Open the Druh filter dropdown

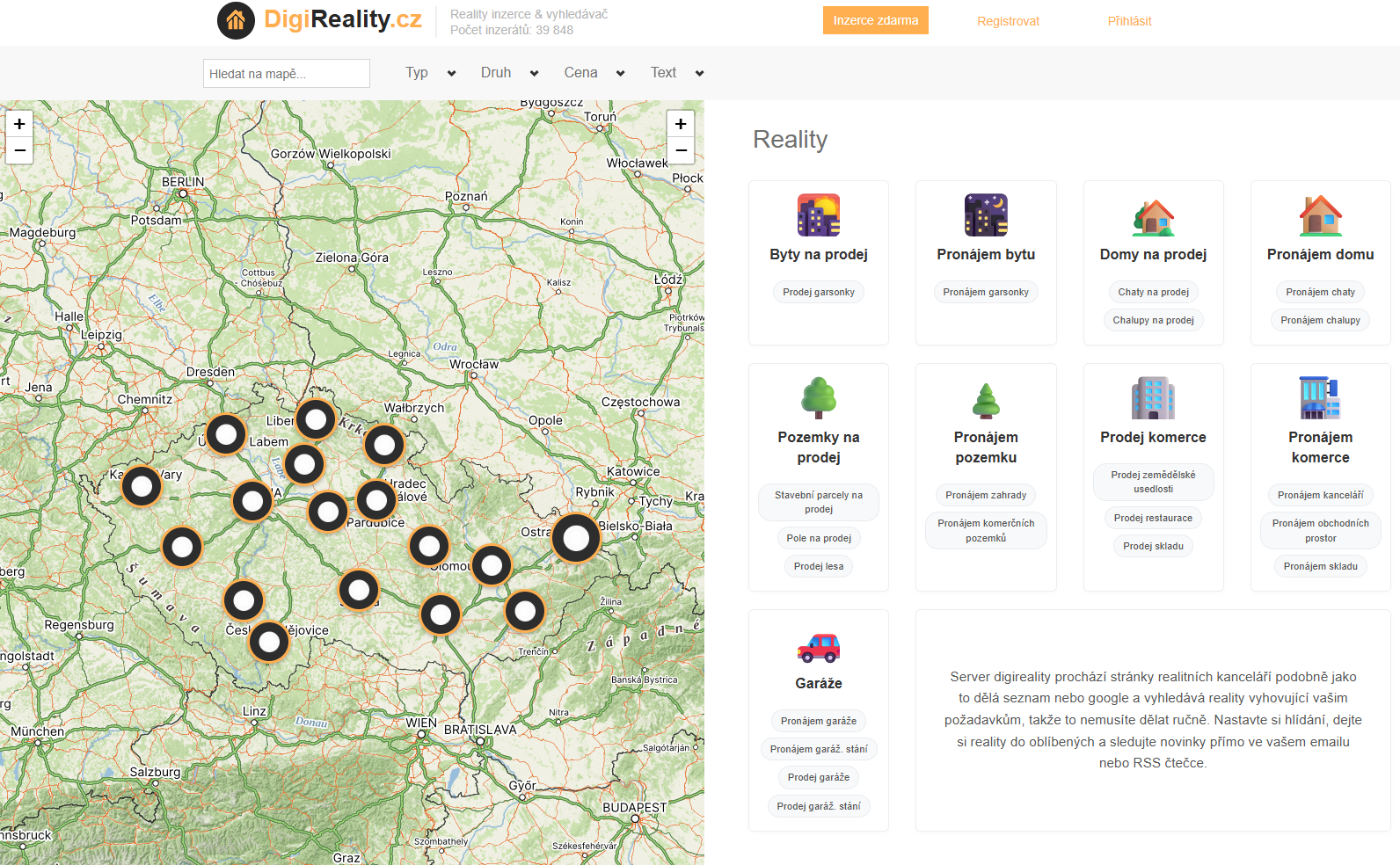point(509,73)
